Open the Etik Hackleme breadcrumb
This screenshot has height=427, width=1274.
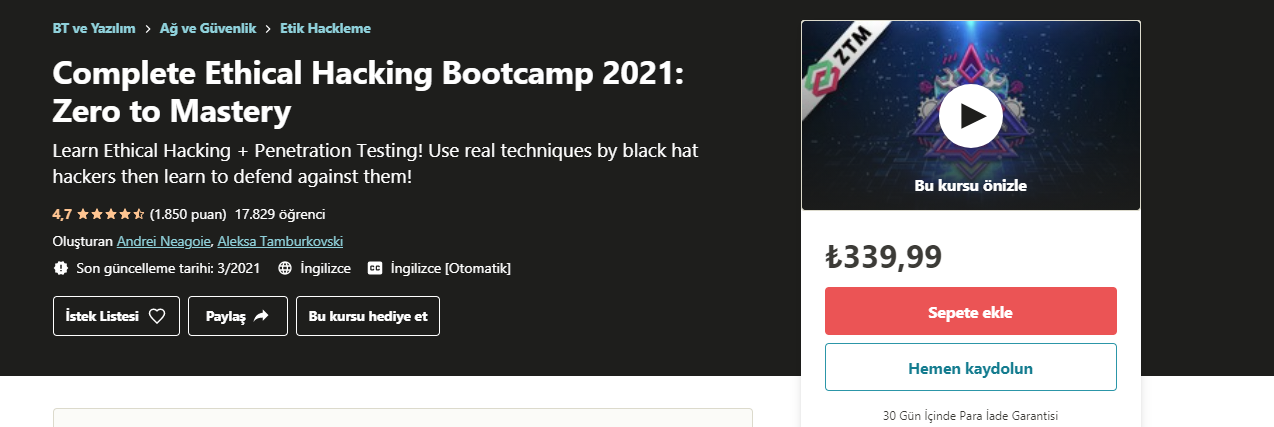point(325,29)
